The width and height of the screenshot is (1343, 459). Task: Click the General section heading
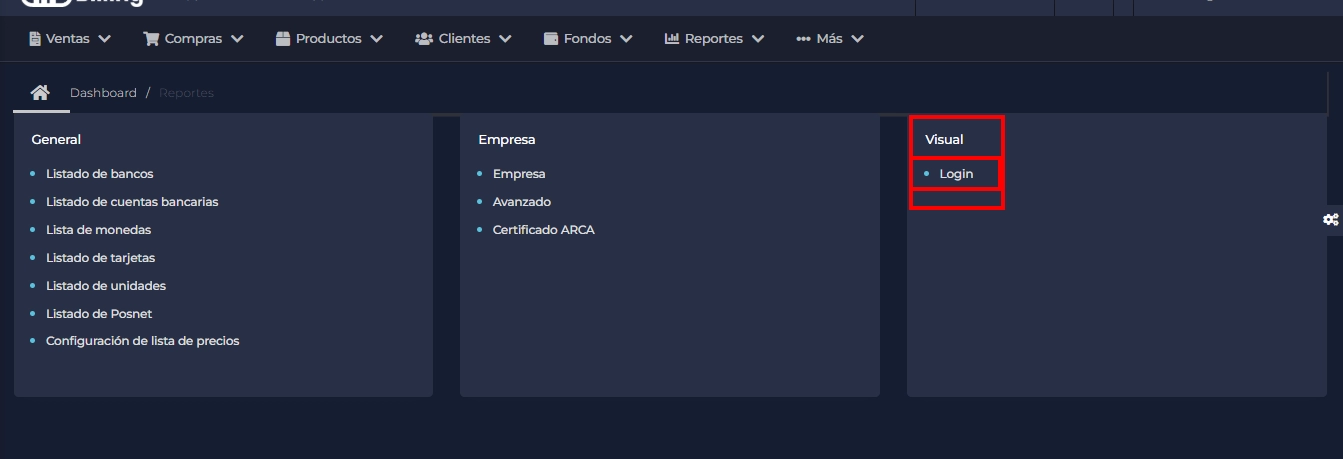(56, 140)
